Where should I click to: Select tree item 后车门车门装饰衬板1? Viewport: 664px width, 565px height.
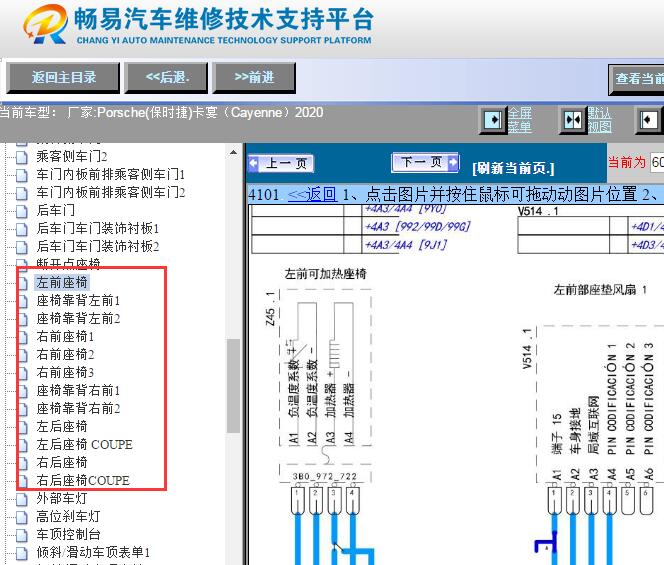(x=98, y=228)
